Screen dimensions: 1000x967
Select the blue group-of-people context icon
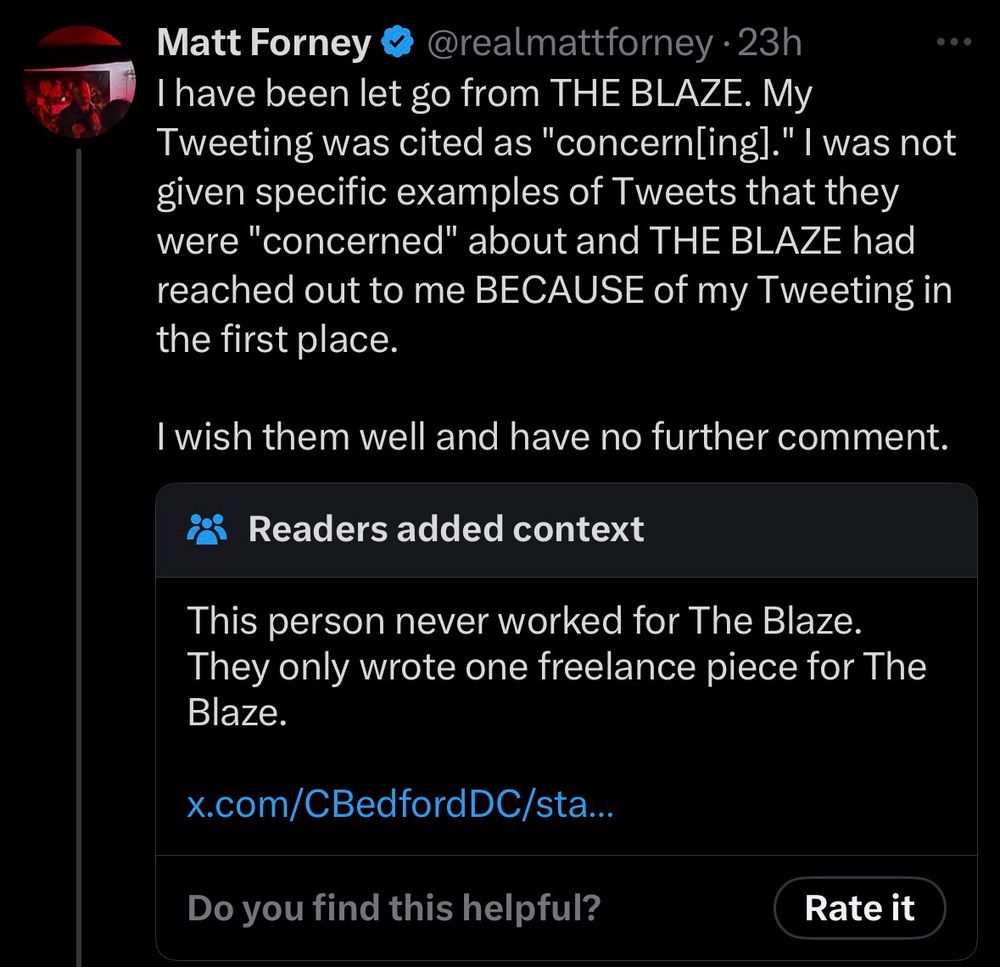pyautogui.click(x=208, y=528)
